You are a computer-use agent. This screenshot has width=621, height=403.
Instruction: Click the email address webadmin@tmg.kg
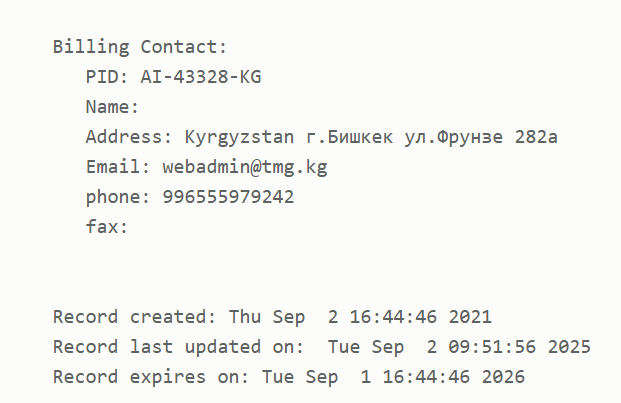click(245, 166)
